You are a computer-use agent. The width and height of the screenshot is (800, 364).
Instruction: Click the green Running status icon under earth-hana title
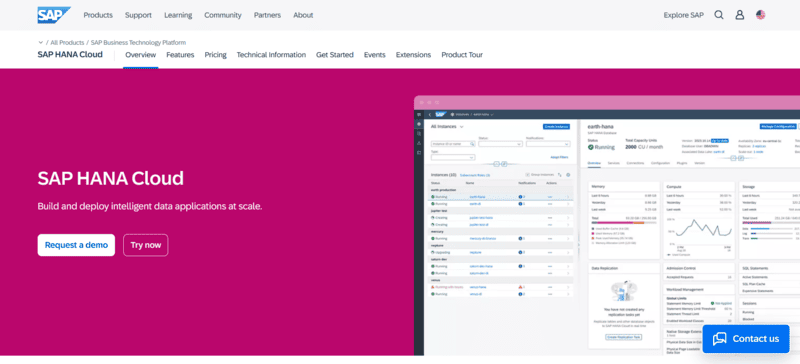[591, 147]
